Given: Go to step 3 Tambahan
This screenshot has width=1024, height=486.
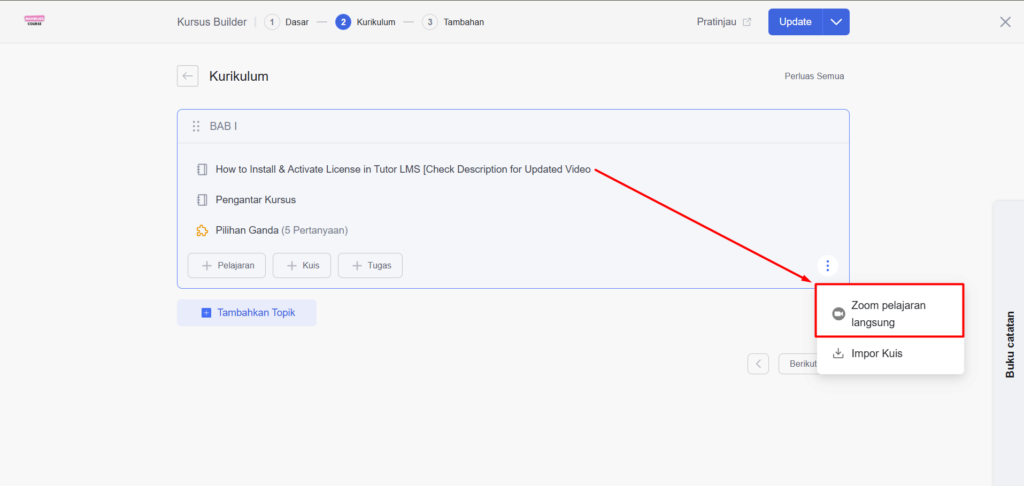Looking at the screenshot, I should [x=453, y=22].
